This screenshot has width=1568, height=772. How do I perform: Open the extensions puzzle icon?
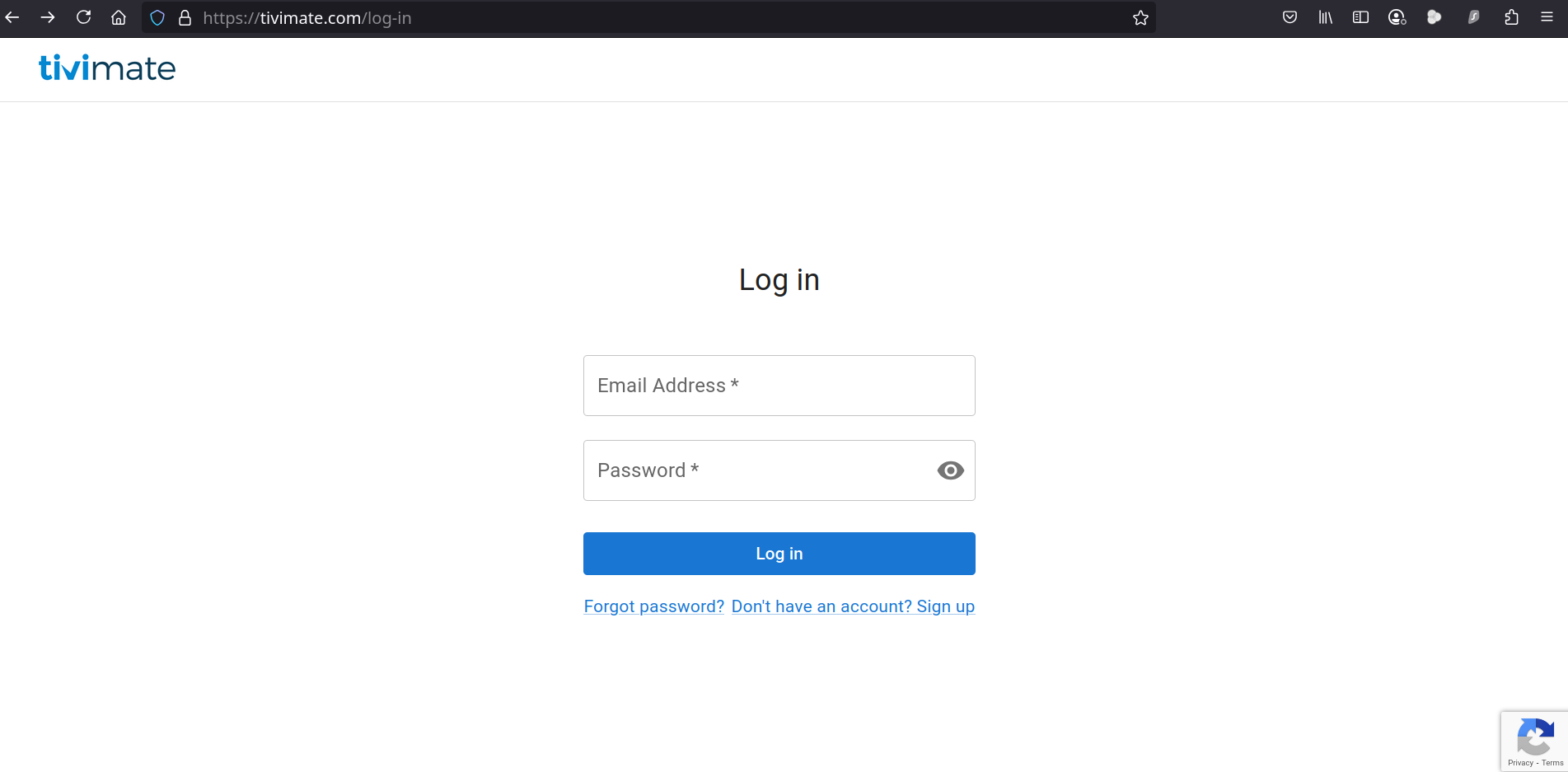[x=1511, y=17]
